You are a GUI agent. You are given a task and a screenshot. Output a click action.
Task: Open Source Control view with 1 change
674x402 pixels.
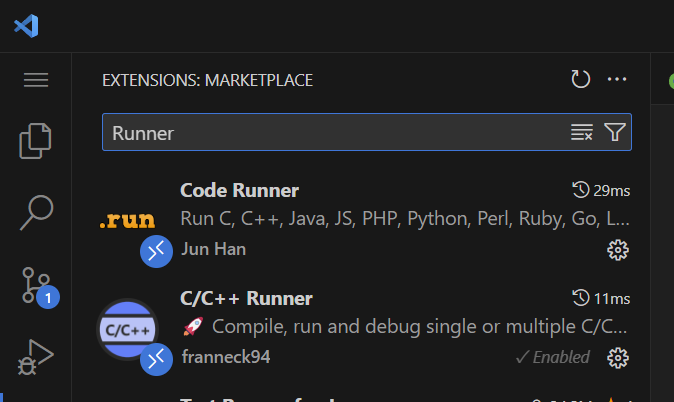(40, 287)
